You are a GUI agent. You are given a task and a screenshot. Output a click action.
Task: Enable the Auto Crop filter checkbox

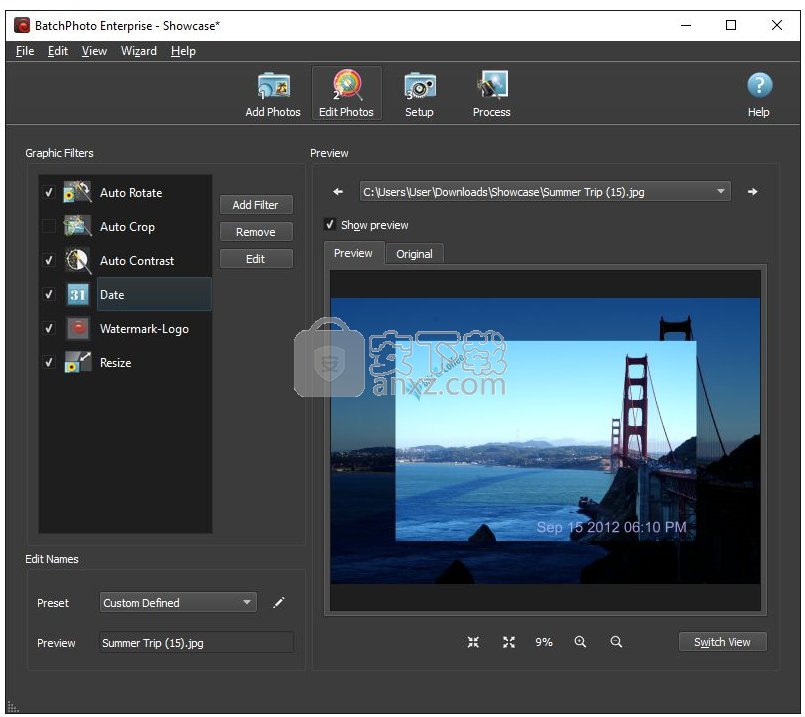pos(48,226)
